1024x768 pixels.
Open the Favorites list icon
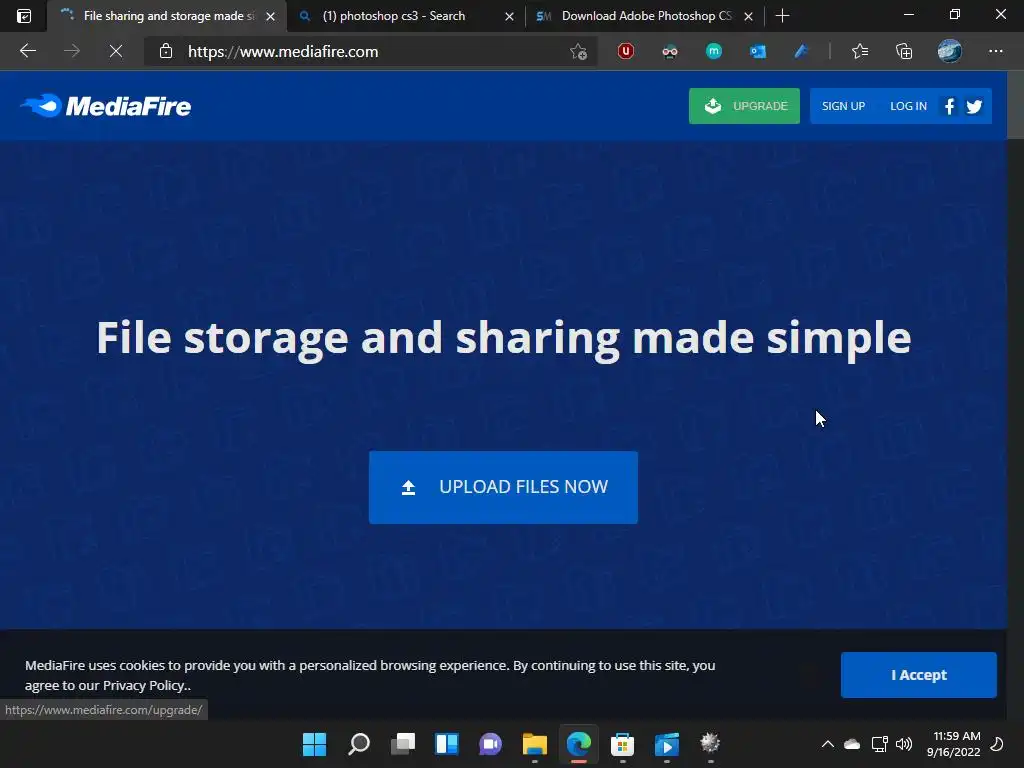tap(860, 51)
